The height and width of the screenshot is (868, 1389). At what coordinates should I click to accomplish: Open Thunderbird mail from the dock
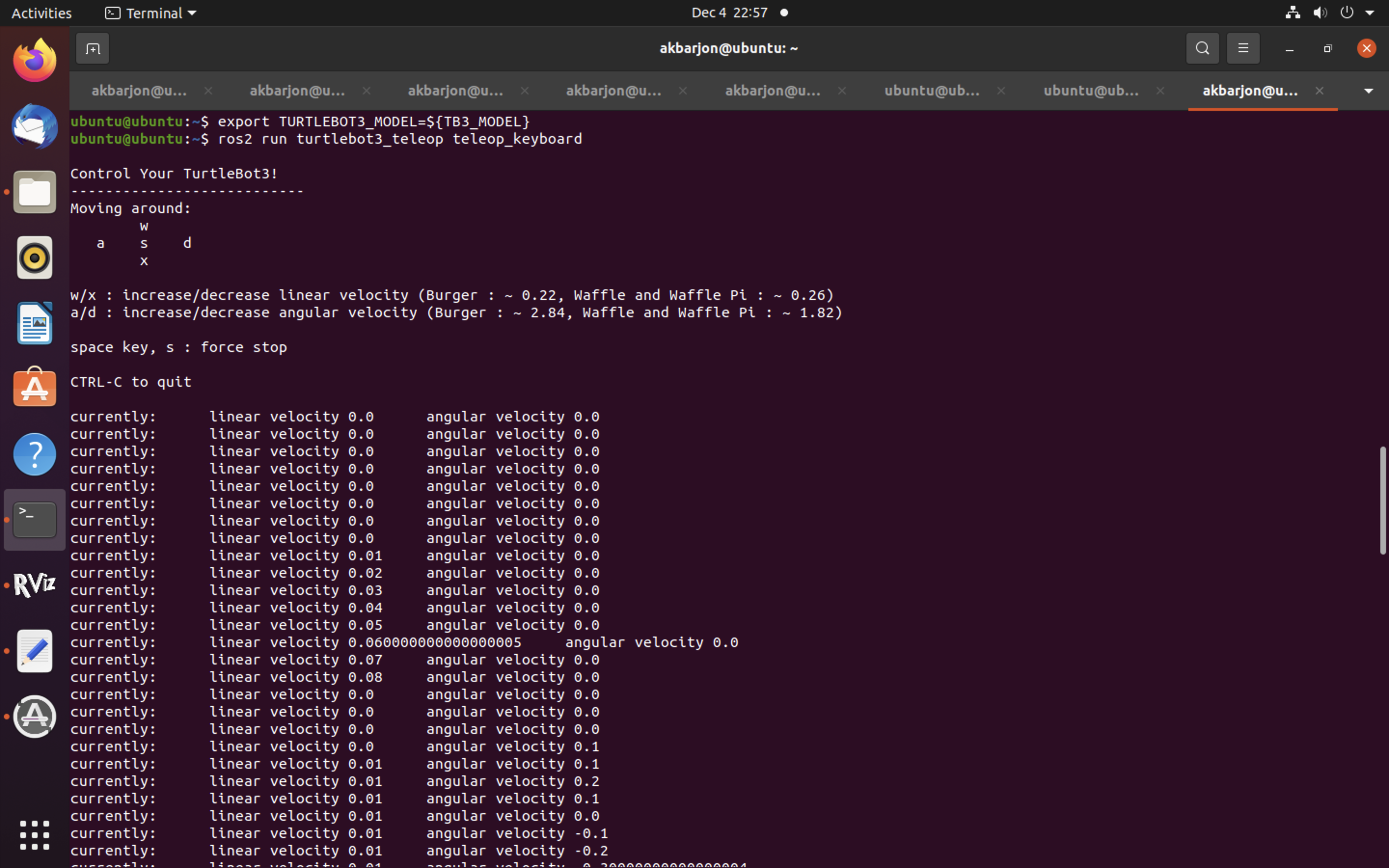pyautogui.click(x=34, y=127)
